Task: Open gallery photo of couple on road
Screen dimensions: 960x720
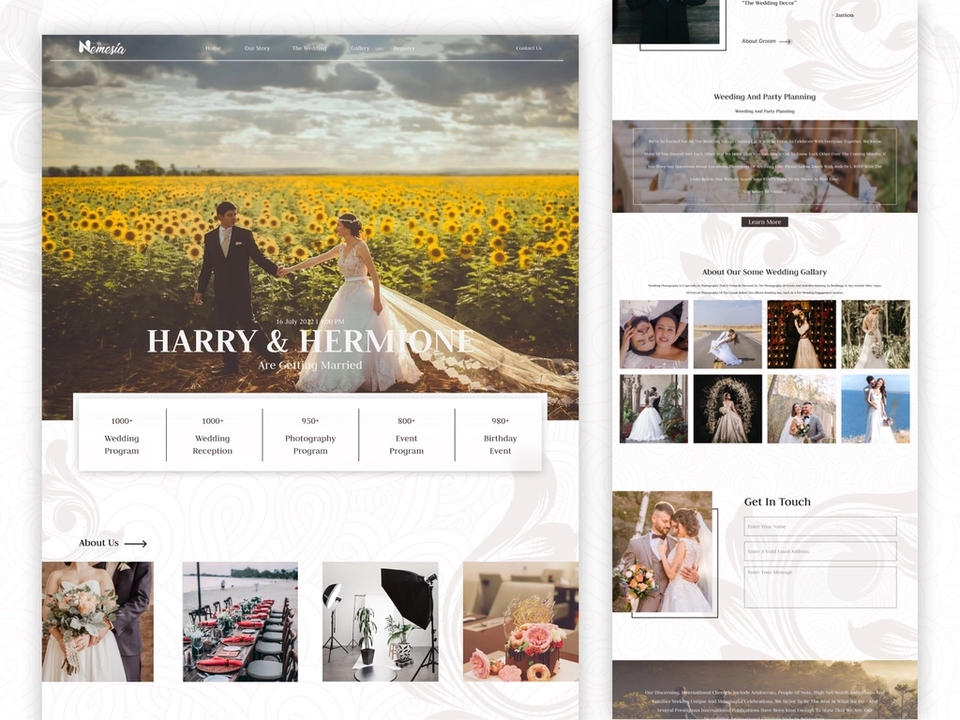Action: 727,334
